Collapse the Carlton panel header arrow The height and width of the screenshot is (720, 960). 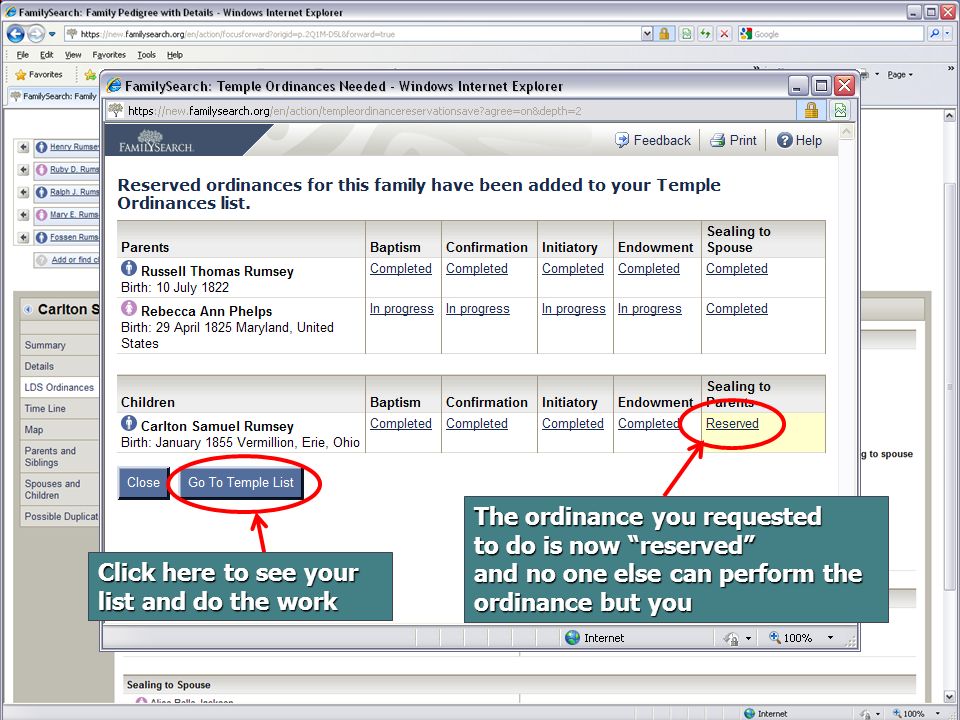pos(28,310)
